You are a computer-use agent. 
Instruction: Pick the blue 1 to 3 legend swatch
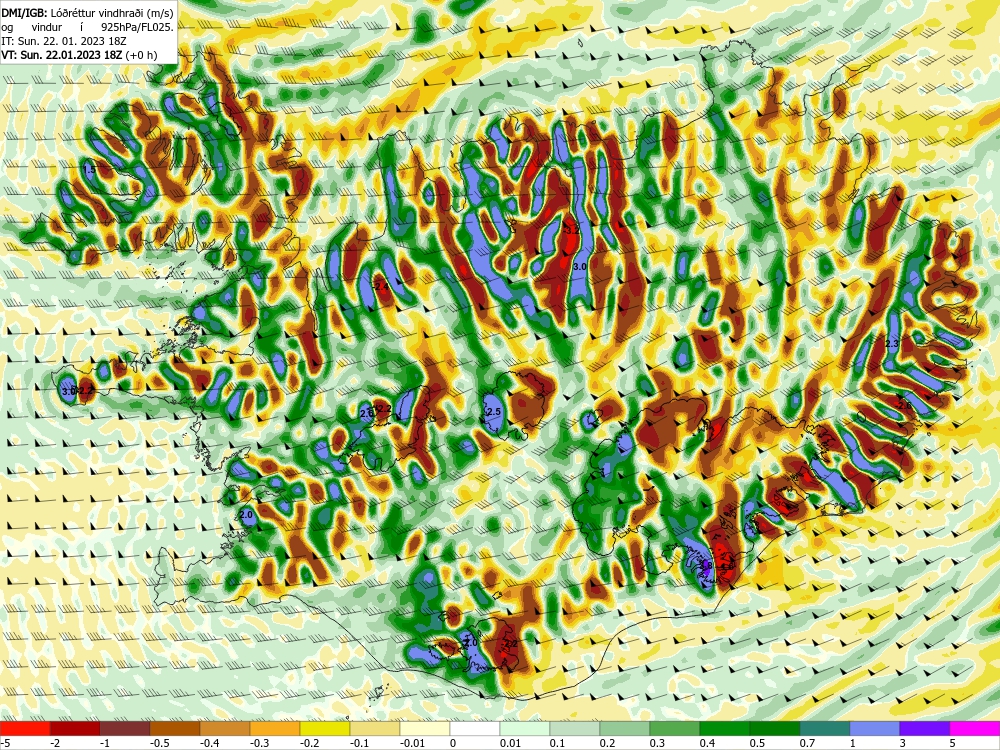click(875, 728)
